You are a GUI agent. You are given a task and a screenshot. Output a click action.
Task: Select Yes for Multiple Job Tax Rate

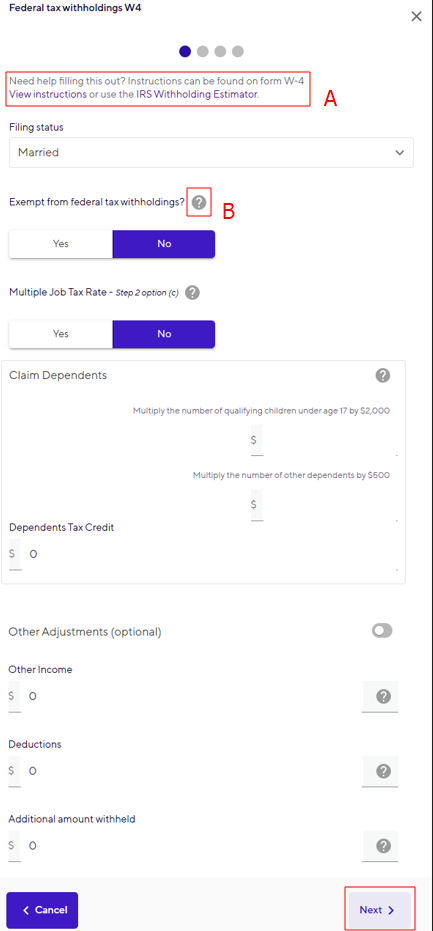tap(61, 334)
